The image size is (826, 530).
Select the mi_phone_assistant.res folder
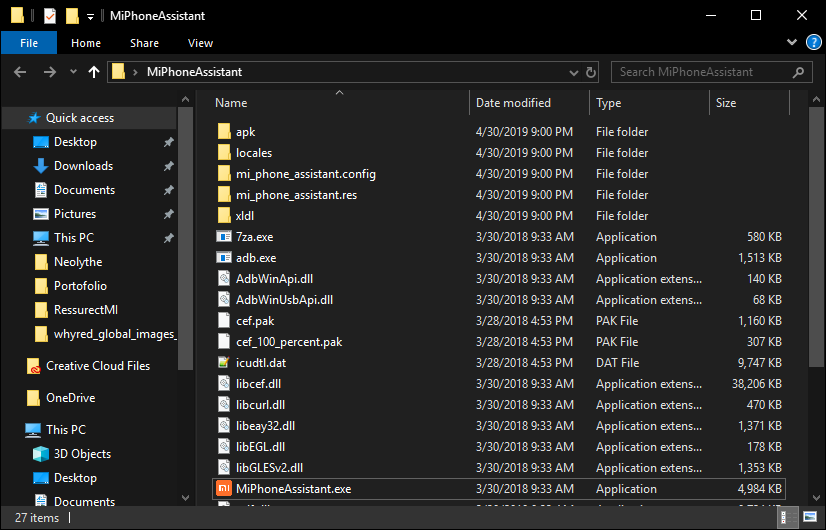[287, 195]
